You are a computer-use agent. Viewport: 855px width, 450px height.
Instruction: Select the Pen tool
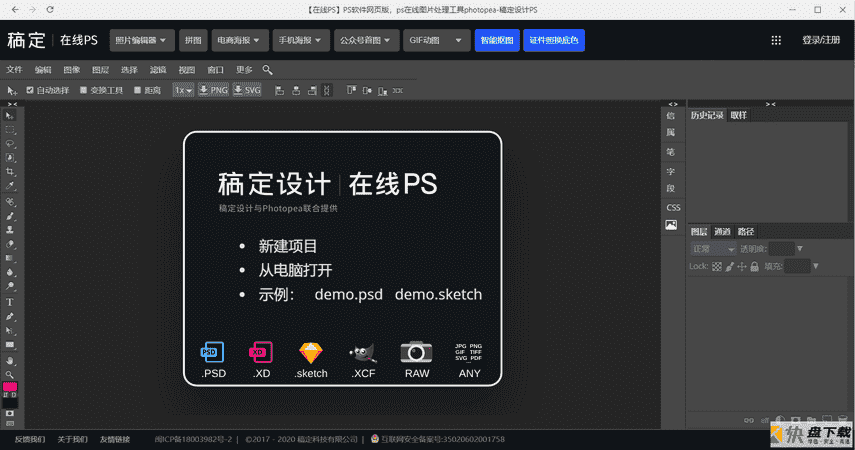pos(10,316)
